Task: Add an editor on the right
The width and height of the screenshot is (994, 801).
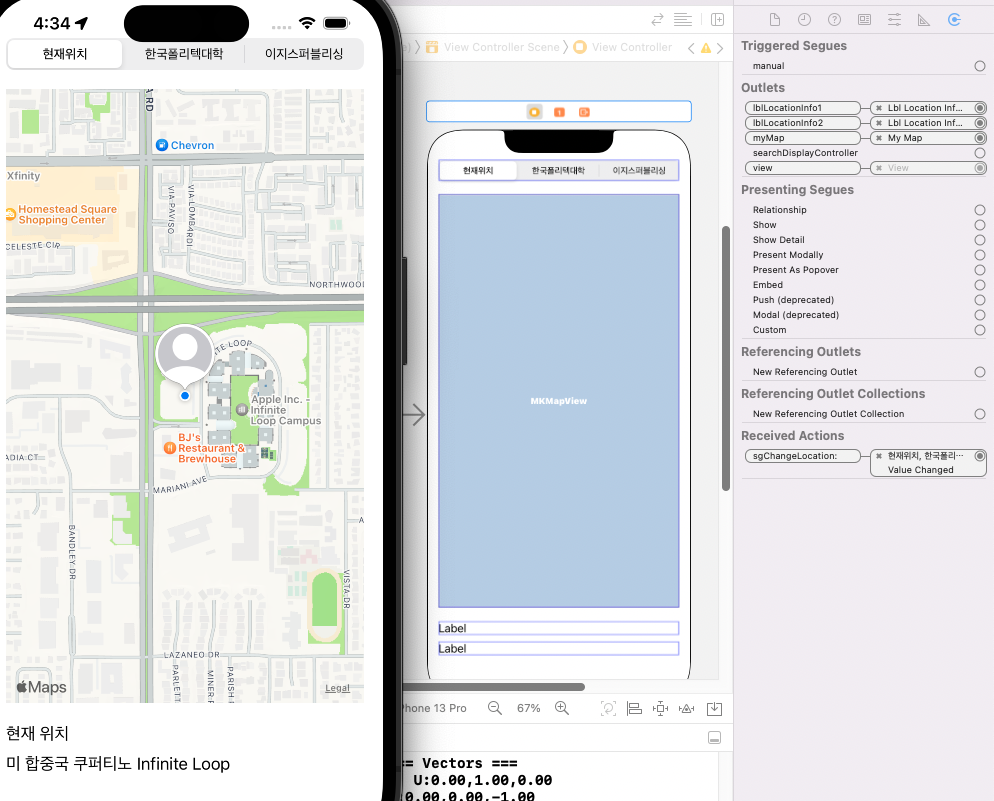Action: 718,20
